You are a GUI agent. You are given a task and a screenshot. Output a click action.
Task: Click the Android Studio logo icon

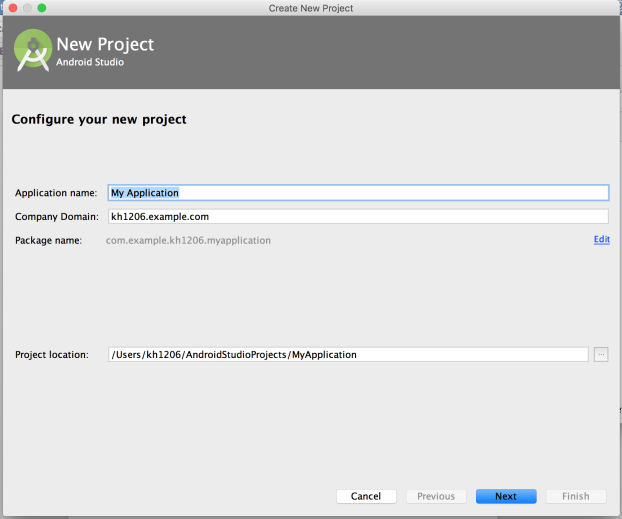click(x=33, y=50)
